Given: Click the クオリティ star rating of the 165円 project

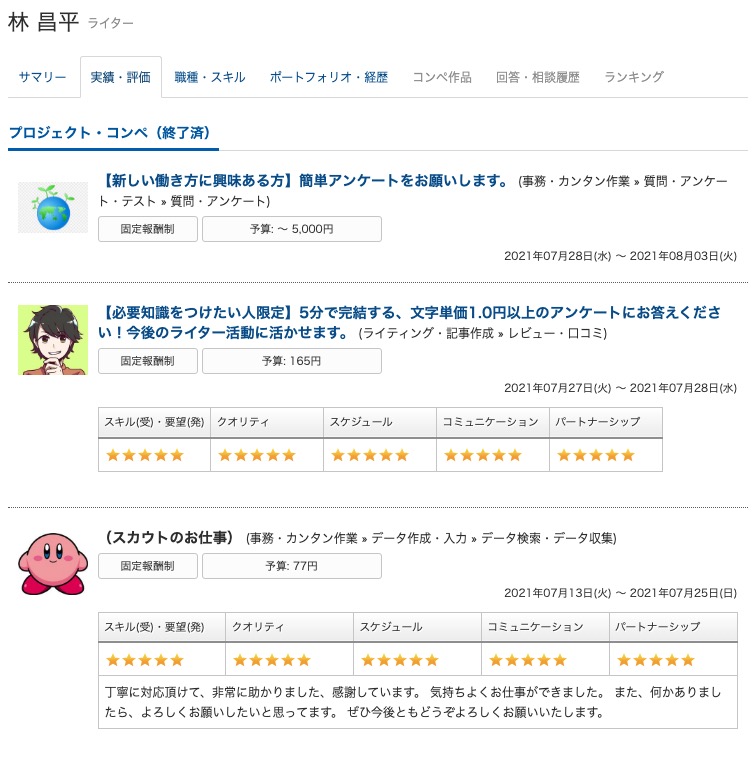Looking at the screenshot, I should [257, 455].
